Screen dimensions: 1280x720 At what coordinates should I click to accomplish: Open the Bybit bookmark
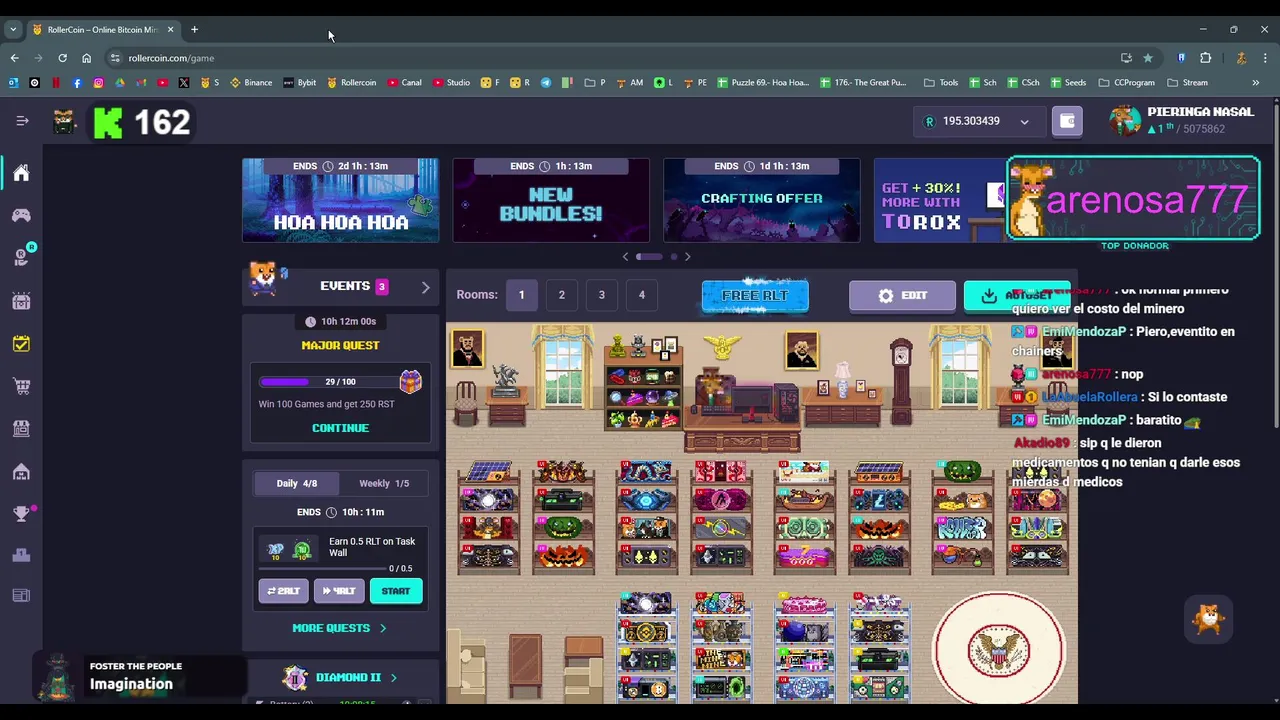pos(300,83)
